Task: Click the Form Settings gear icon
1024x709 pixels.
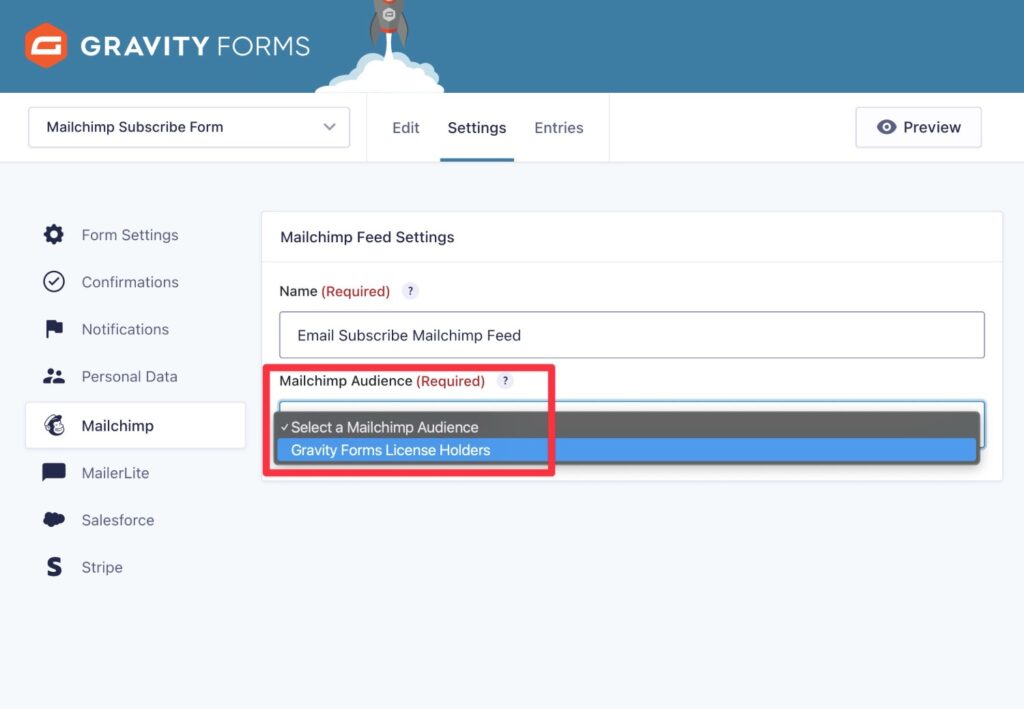Action: [53, 234]
